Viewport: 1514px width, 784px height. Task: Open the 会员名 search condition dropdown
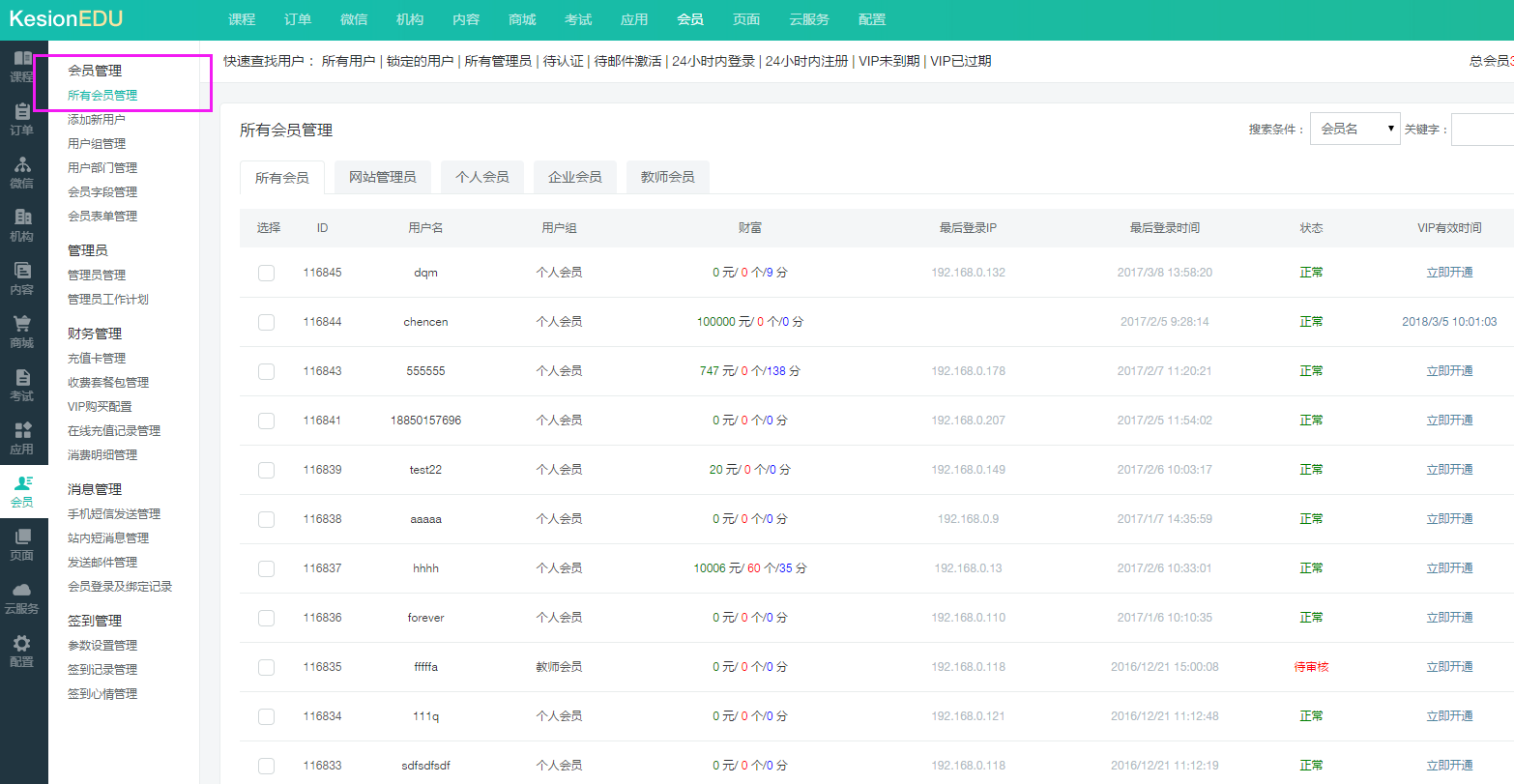[1354, 129]
